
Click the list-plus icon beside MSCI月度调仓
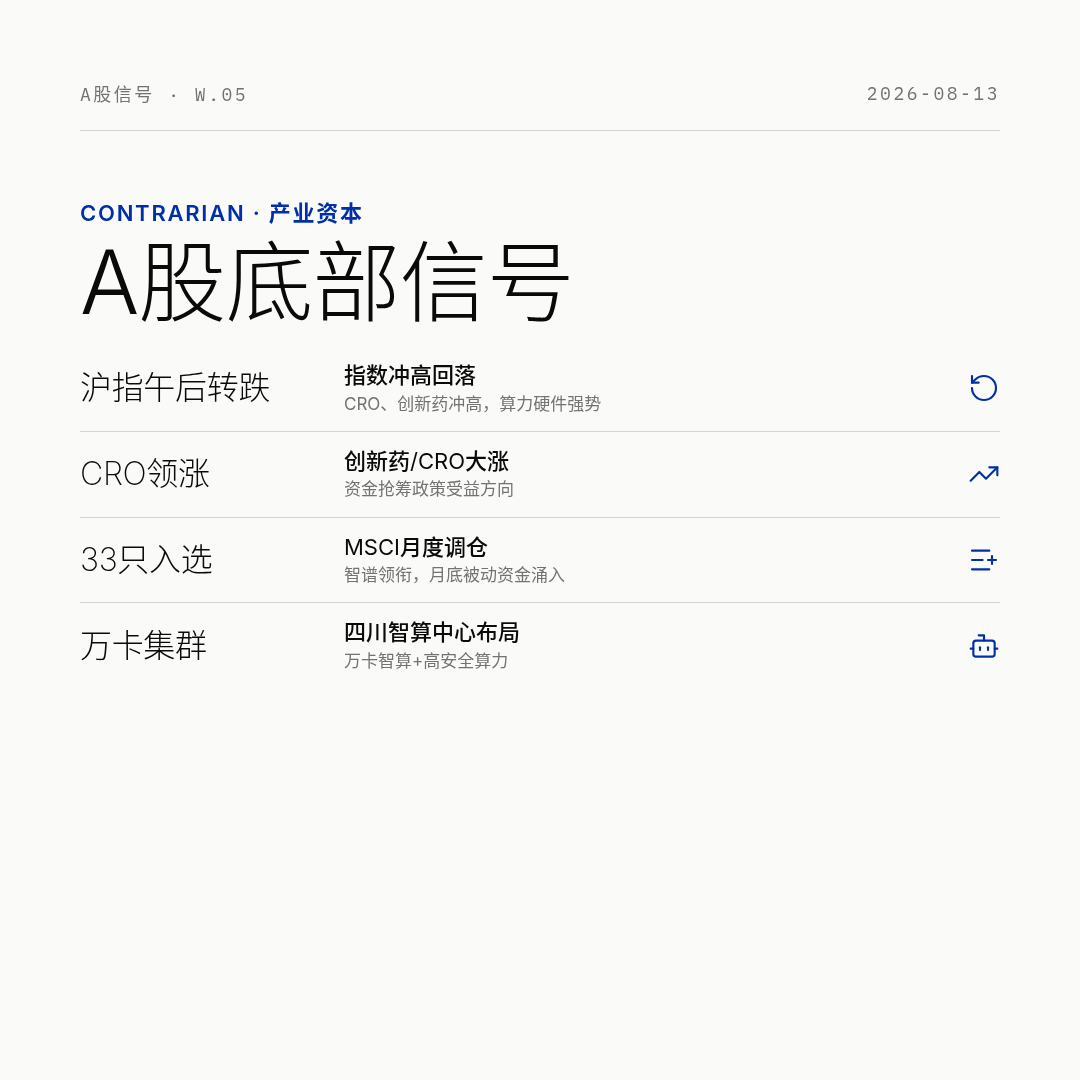click(x=984, y=560)
